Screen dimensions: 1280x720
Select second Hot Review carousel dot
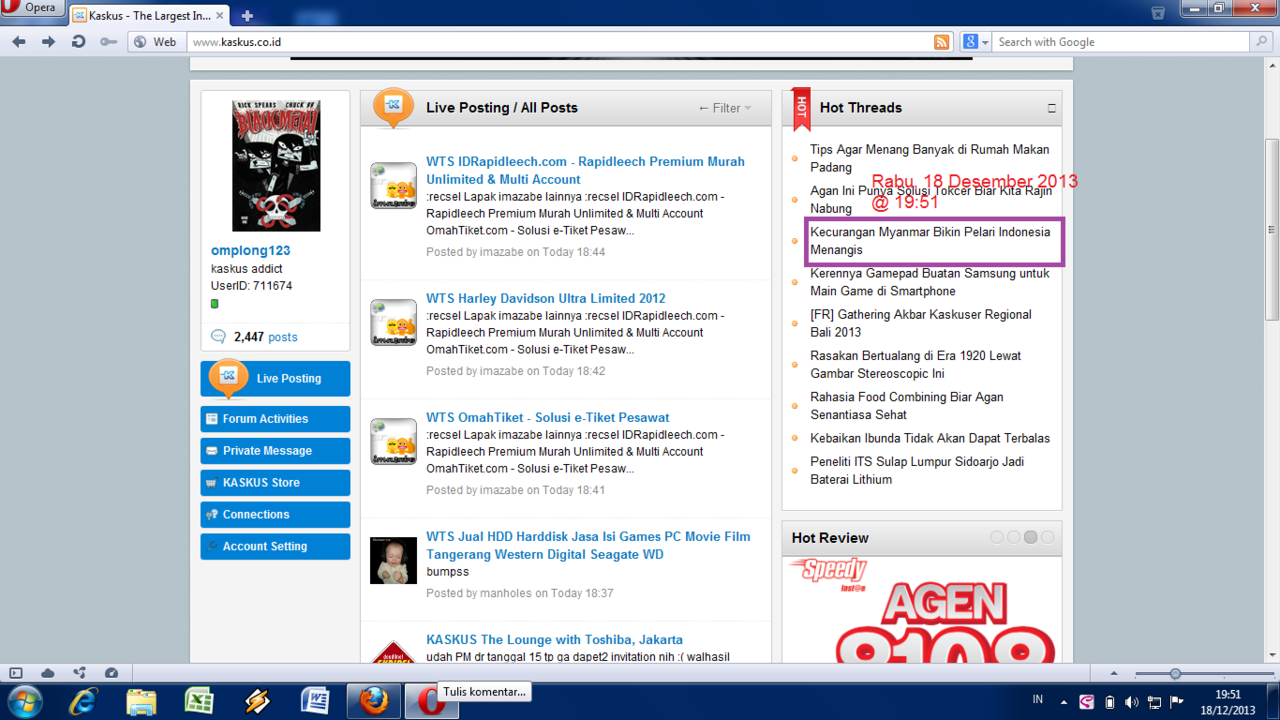(x=1014, y=537)
